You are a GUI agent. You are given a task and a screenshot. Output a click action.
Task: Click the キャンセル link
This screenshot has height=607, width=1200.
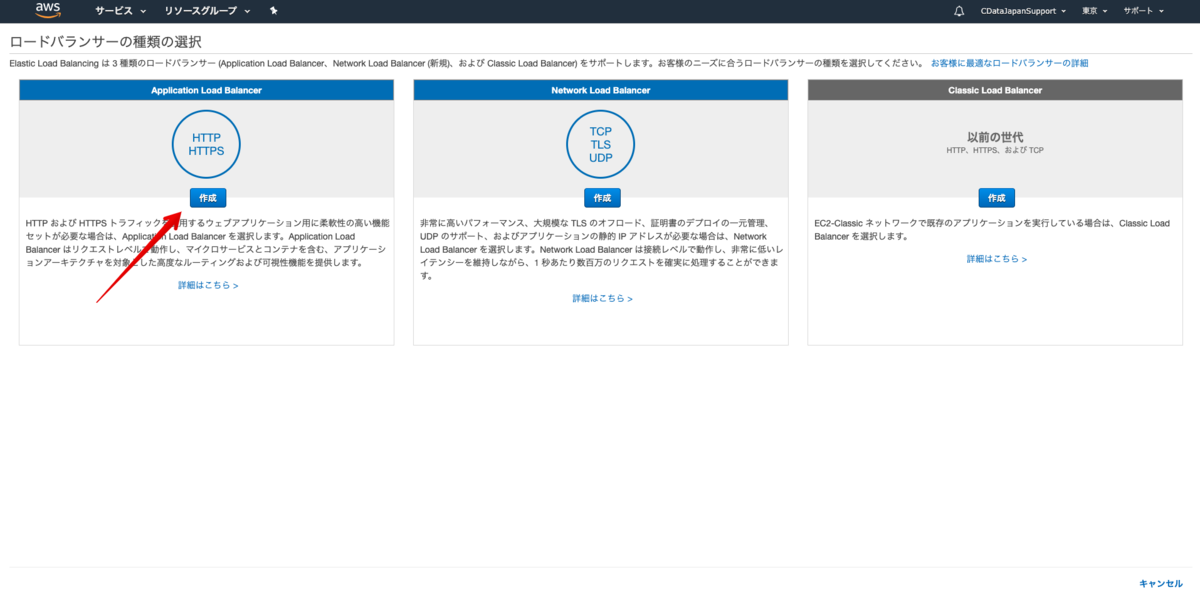1161,583
